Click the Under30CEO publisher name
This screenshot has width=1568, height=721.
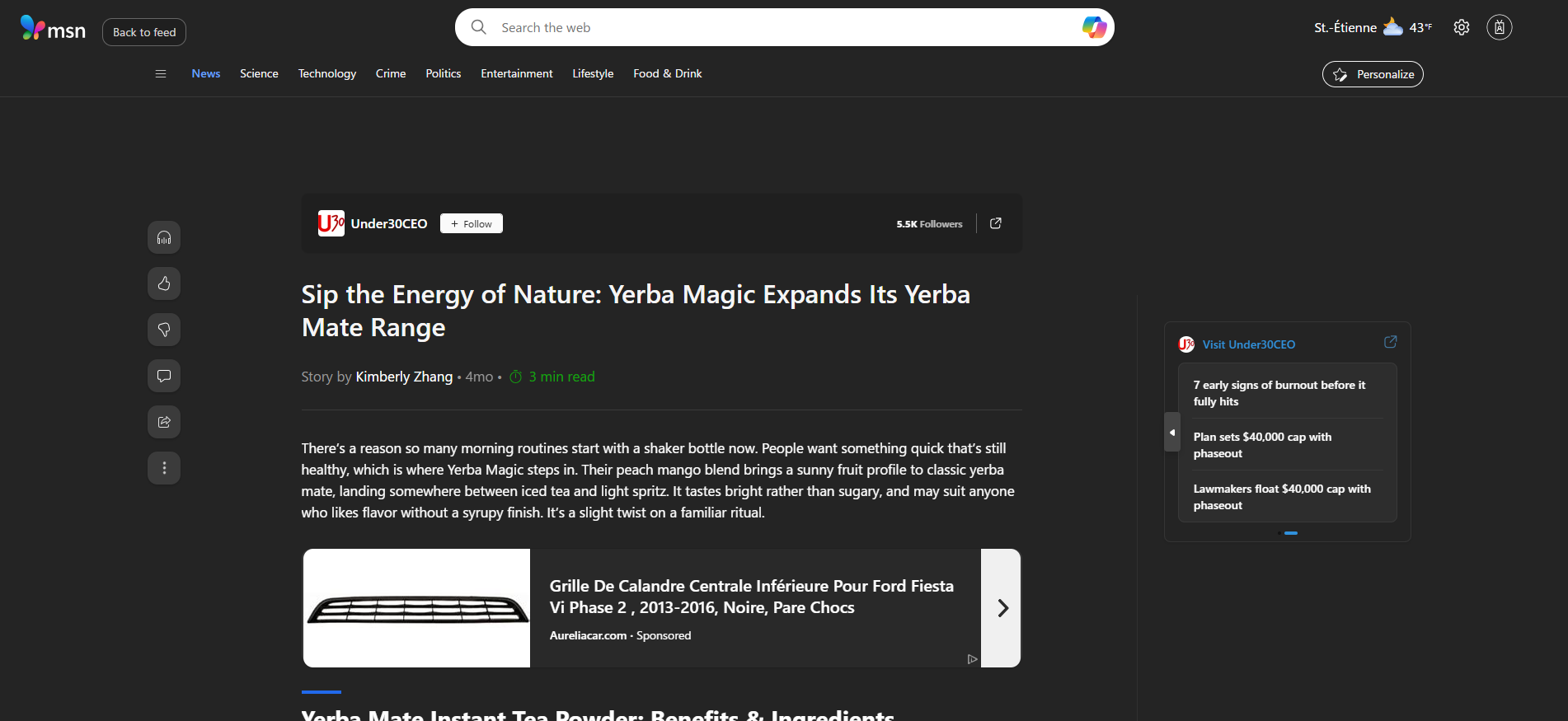coord(389,223)
